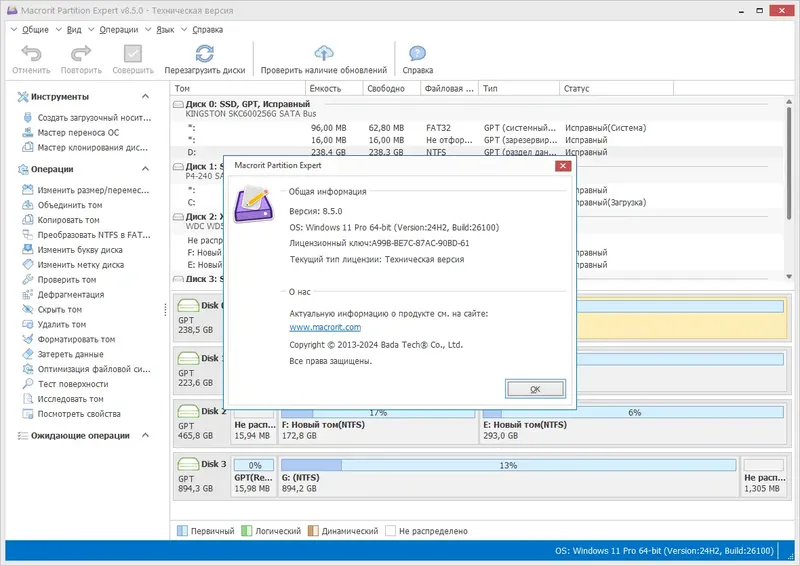Select the 15,94 MB unallocated block on Disk 2

tap(254, 426)
